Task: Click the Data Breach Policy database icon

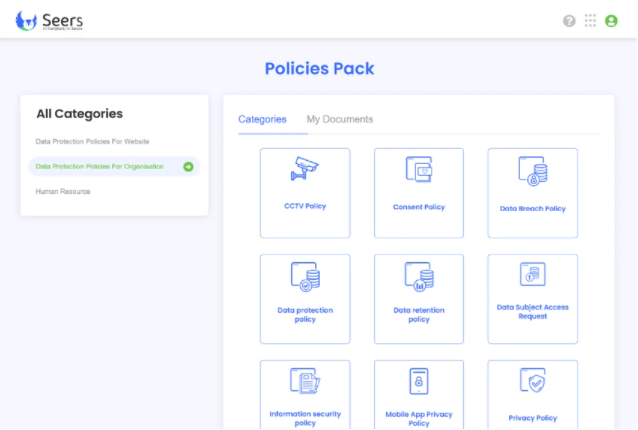Action: 533,171
